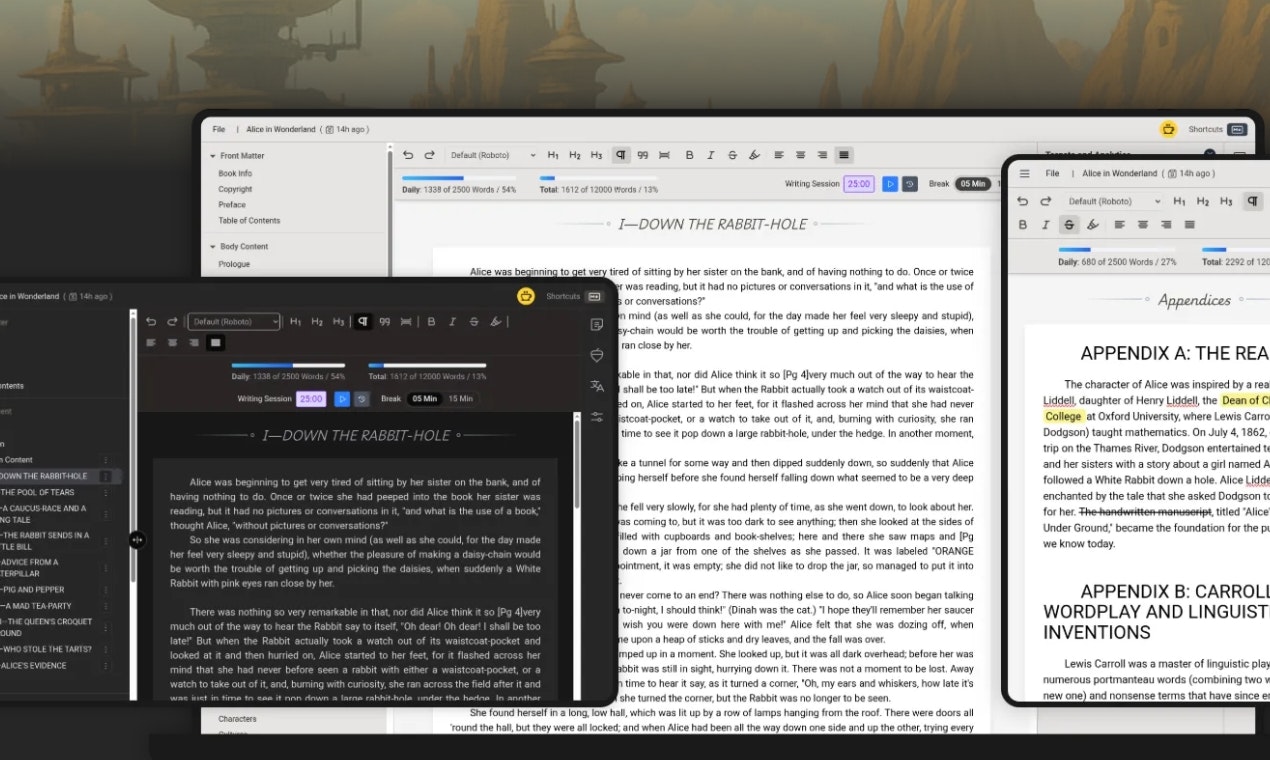Apply Heading 1 in the dark window
Screen dimensions: 1270x760
(295, 321)
